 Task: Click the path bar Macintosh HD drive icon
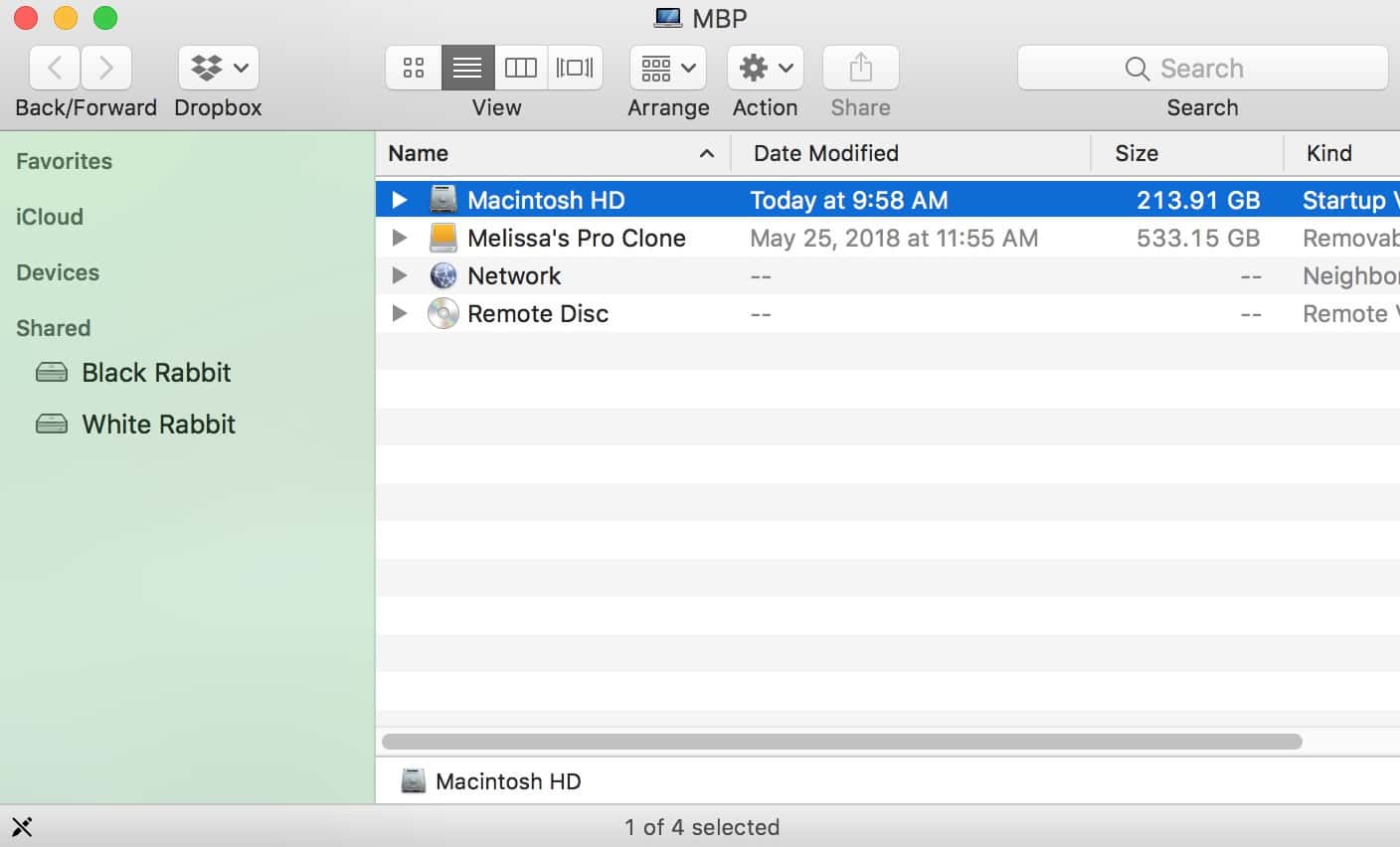[x=414, y=781]
